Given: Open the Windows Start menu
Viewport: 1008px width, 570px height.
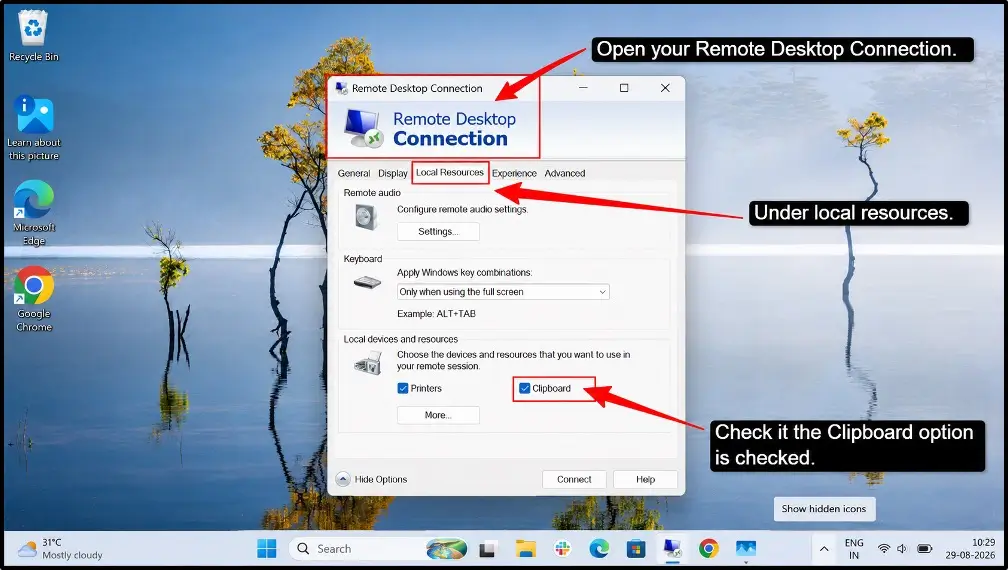Looking at the screenshot, I should click(267, 549).
